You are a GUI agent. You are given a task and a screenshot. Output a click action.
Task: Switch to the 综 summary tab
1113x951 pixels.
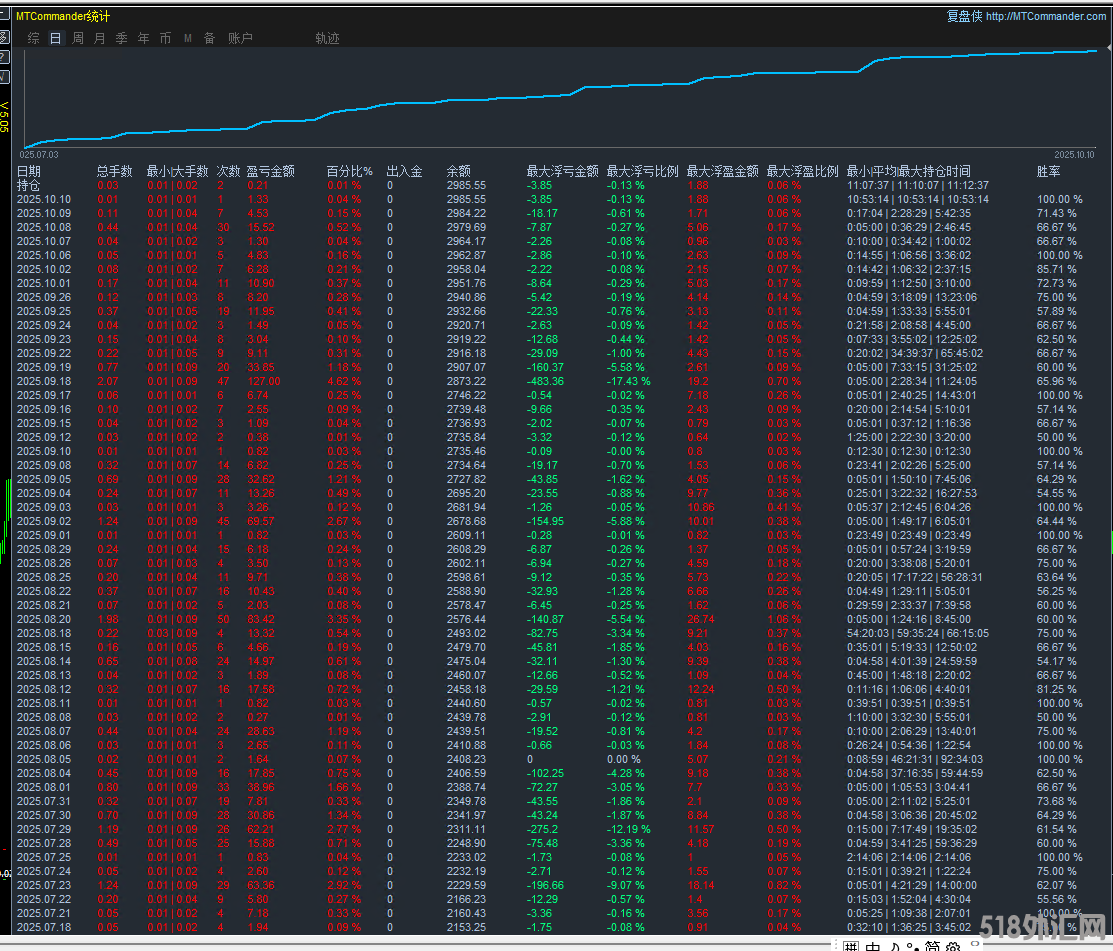pos(34,38)
